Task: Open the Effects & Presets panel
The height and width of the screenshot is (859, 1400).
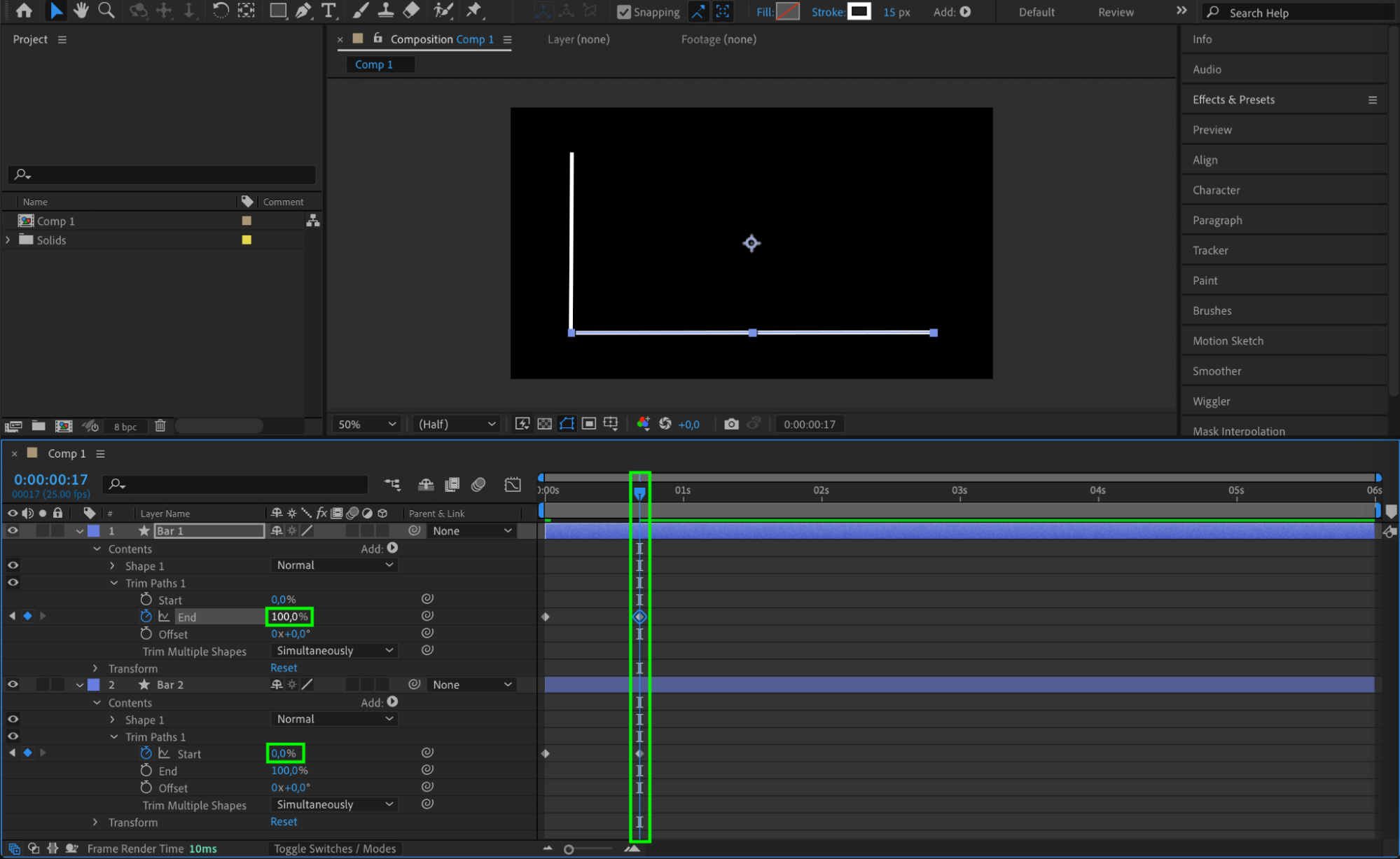Action: coord(1233,99)
